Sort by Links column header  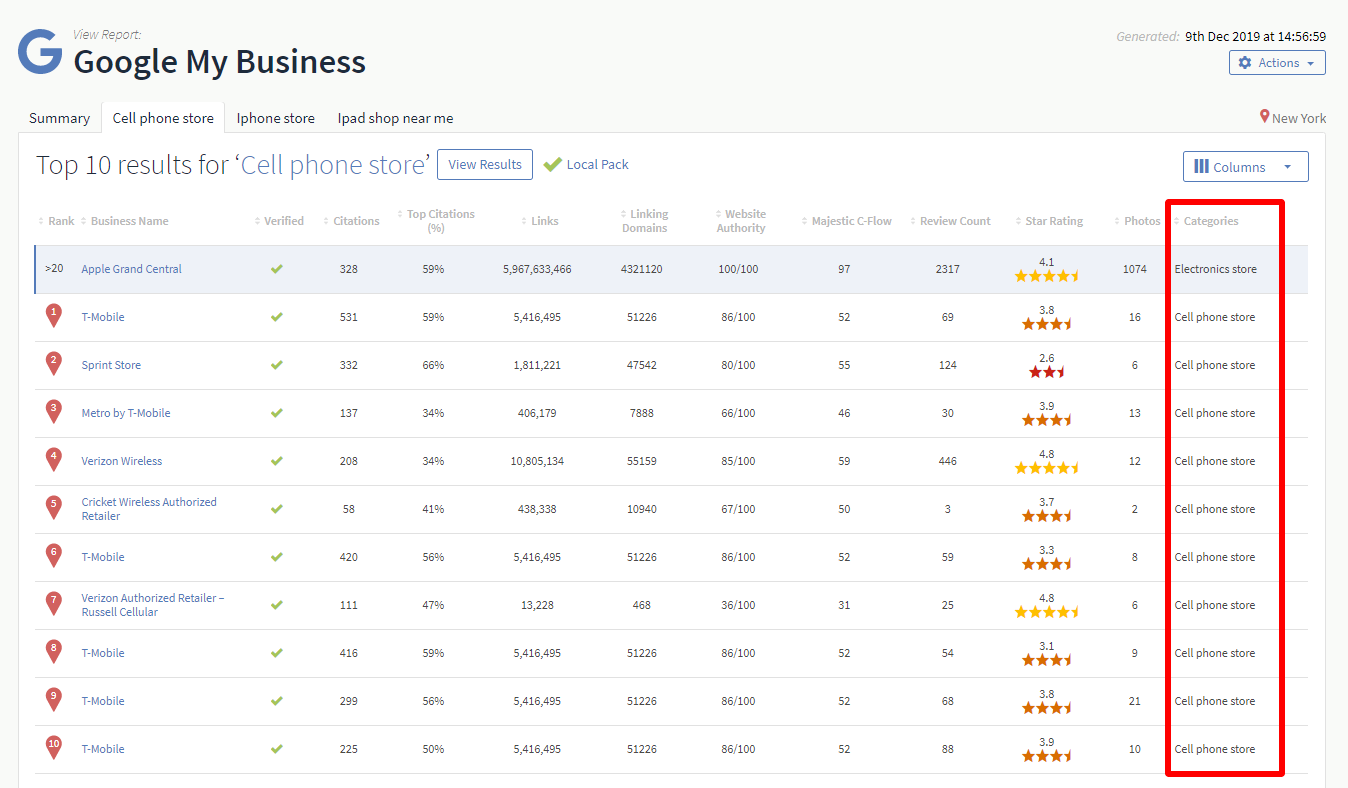coord(540,221)
